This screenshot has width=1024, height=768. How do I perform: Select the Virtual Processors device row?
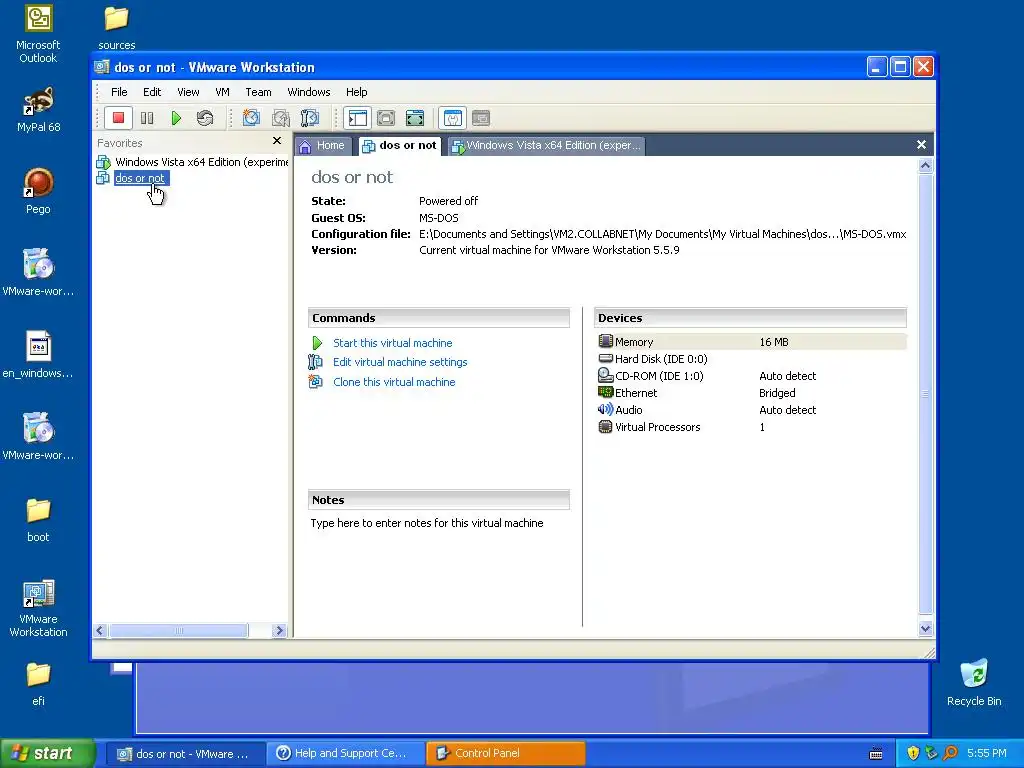[x=751, y=427]
